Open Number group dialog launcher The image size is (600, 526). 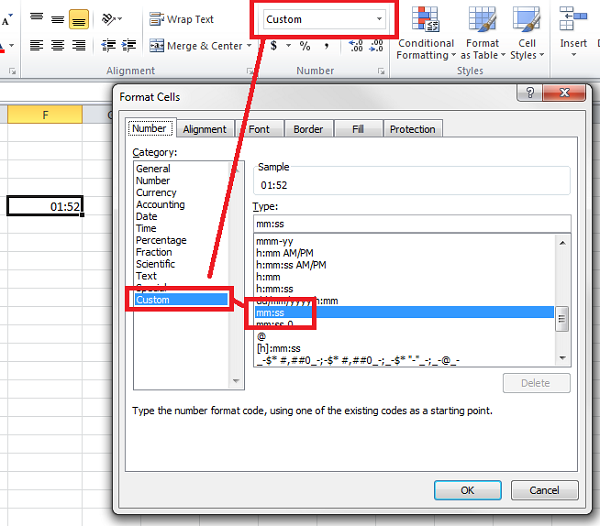[x=381, y=71]
